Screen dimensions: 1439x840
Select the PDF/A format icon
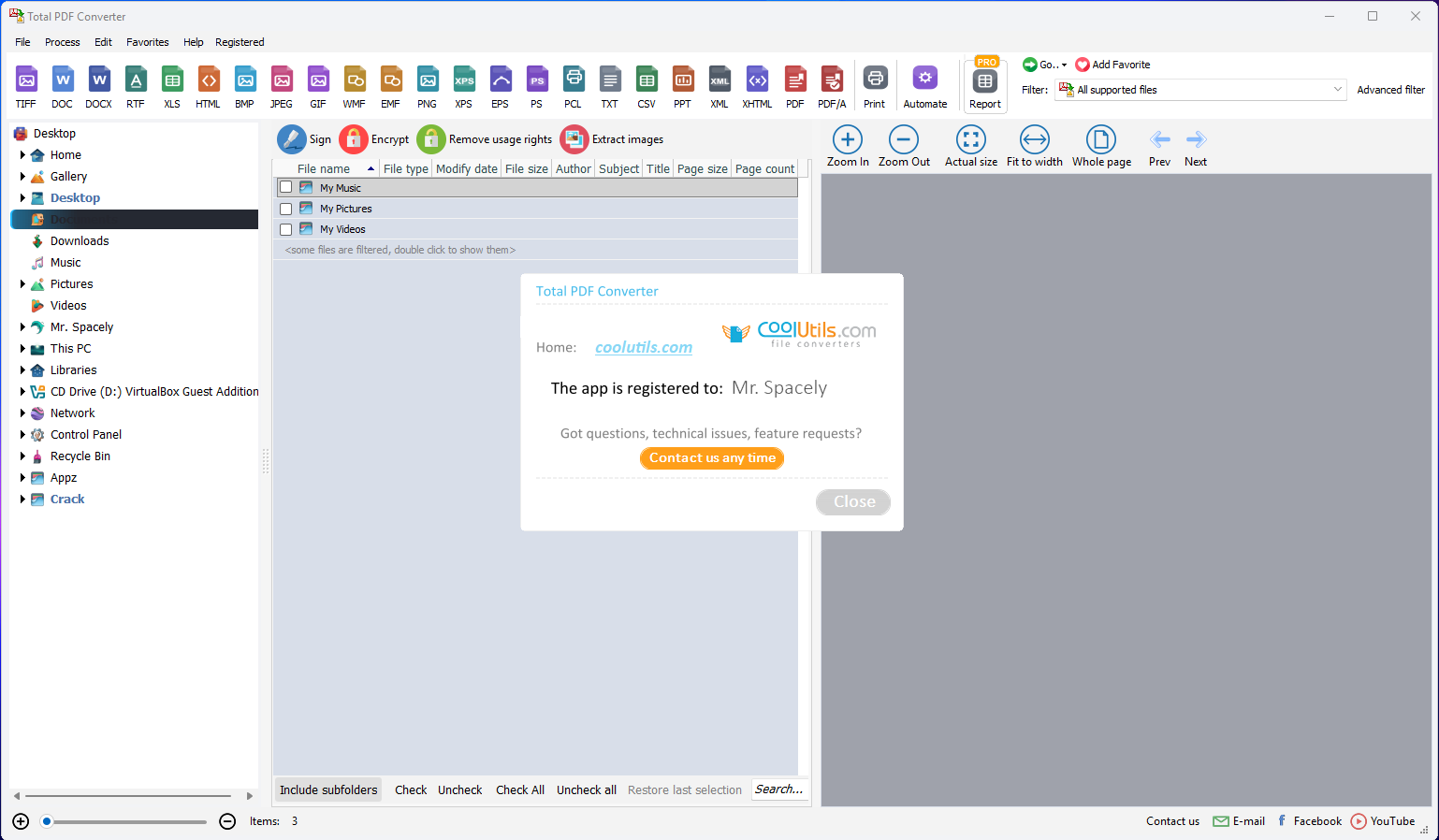point(832,87)
